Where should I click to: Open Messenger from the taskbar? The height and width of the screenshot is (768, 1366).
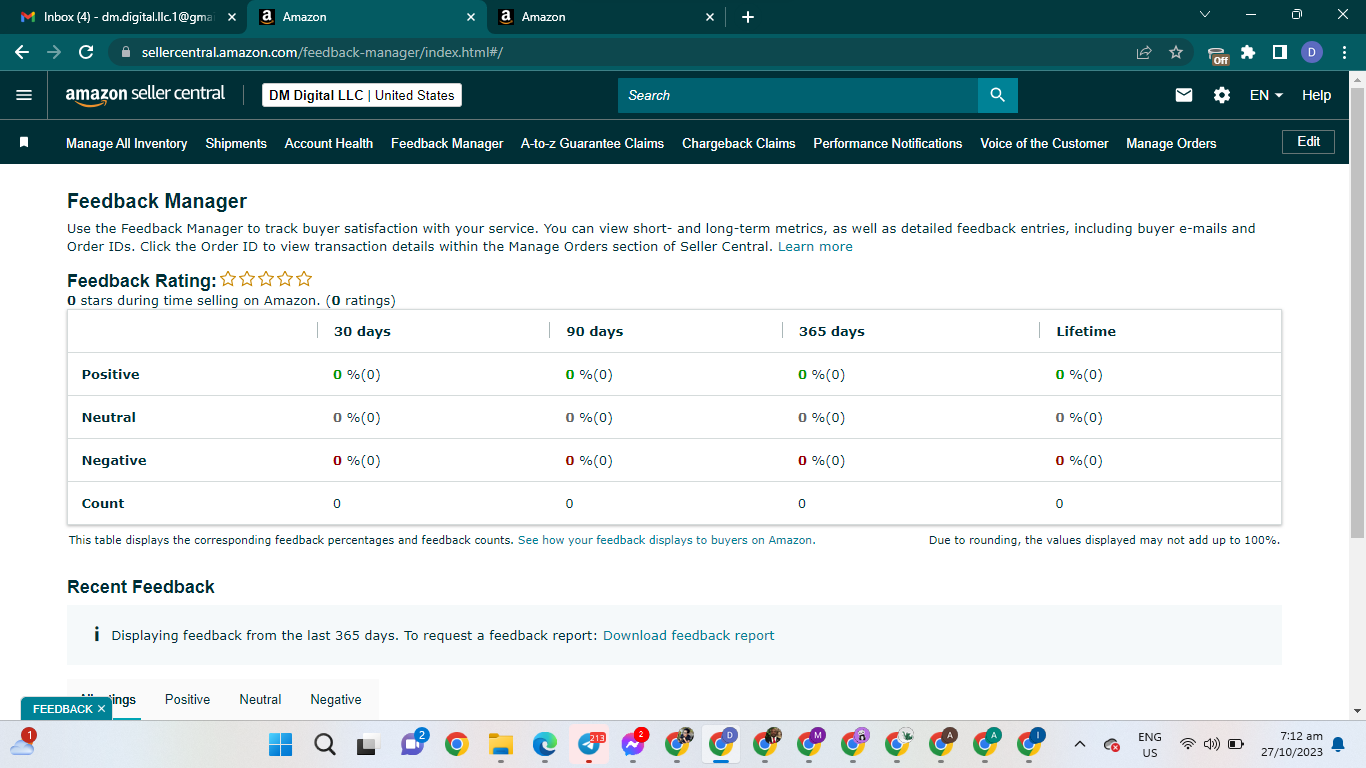pos(633,744)
